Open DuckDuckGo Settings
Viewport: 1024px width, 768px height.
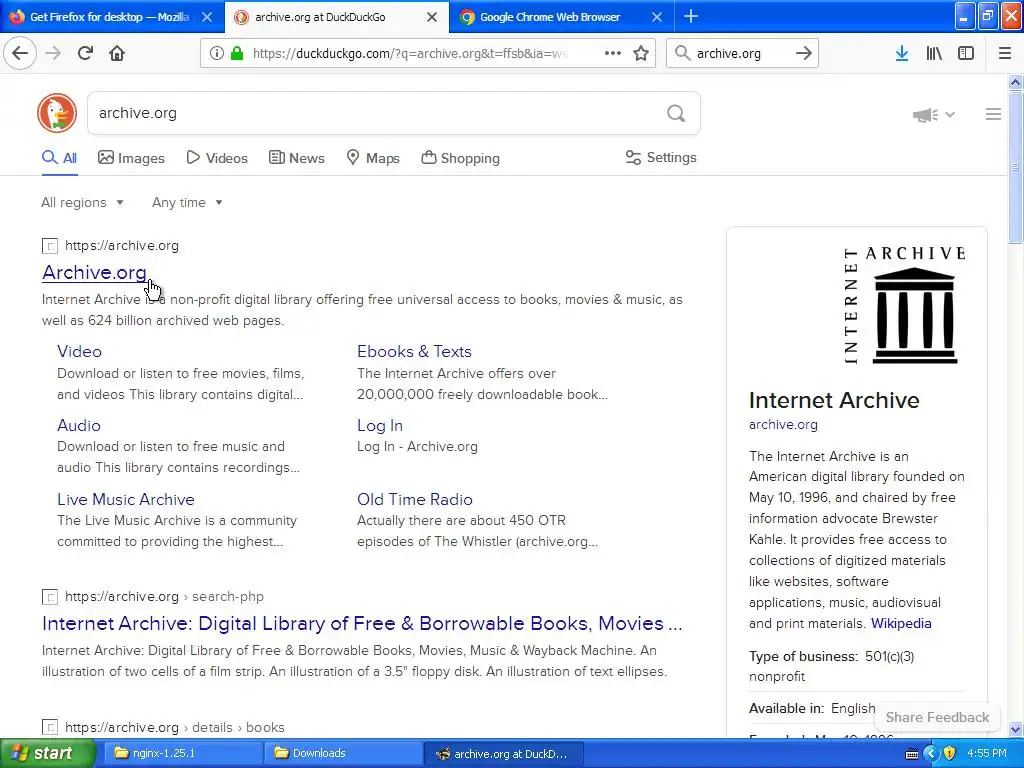click(x=661, y=157)
